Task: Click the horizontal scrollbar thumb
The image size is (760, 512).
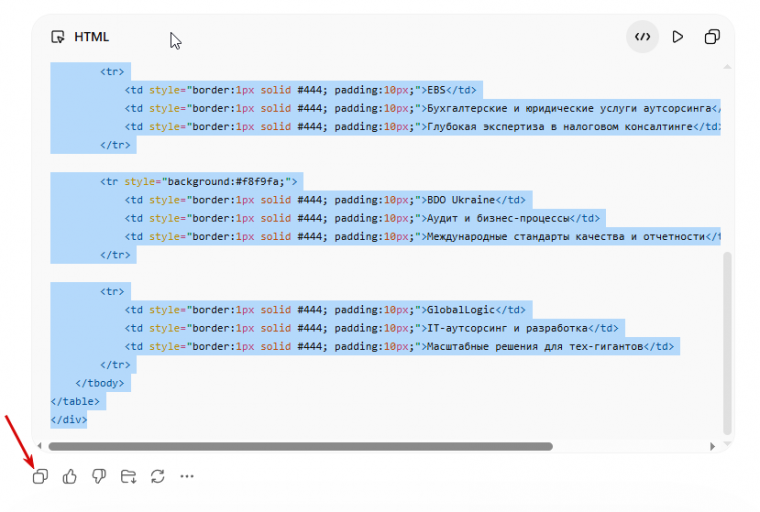Action: [x=301, y=446]
